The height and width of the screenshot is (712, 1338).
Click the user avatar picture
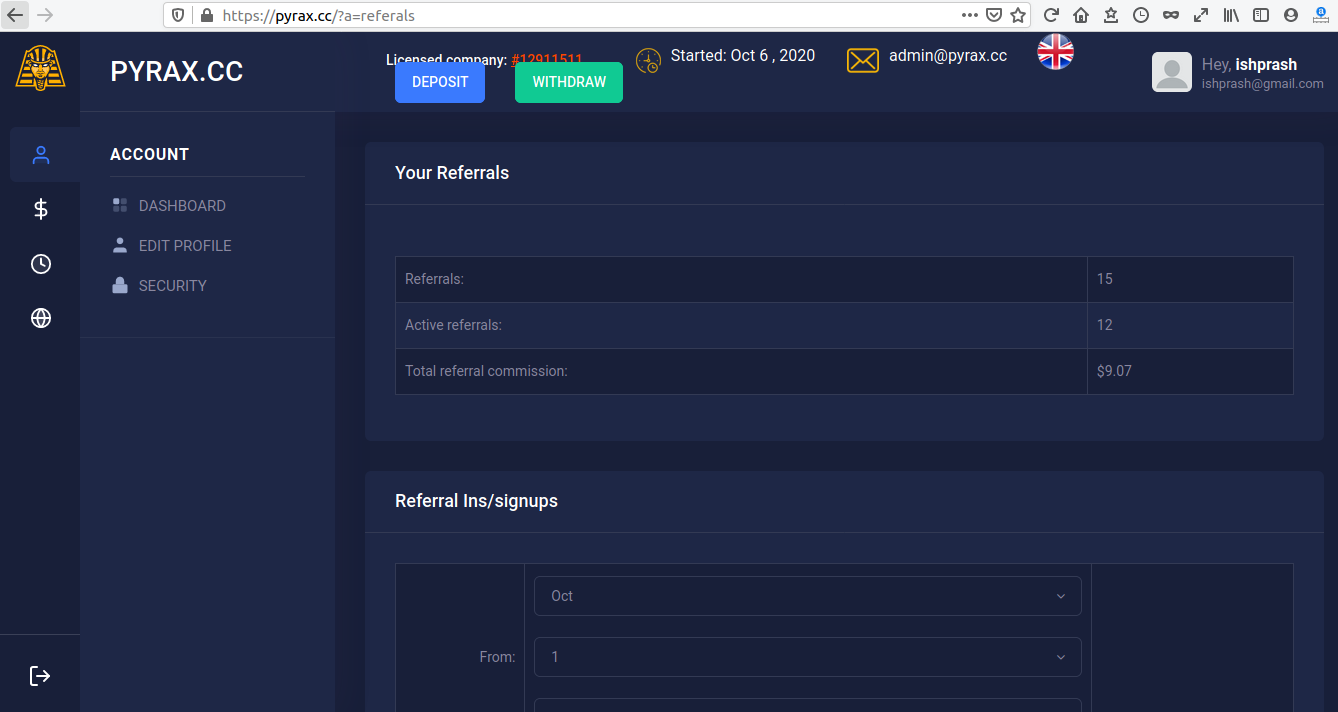1172,72
